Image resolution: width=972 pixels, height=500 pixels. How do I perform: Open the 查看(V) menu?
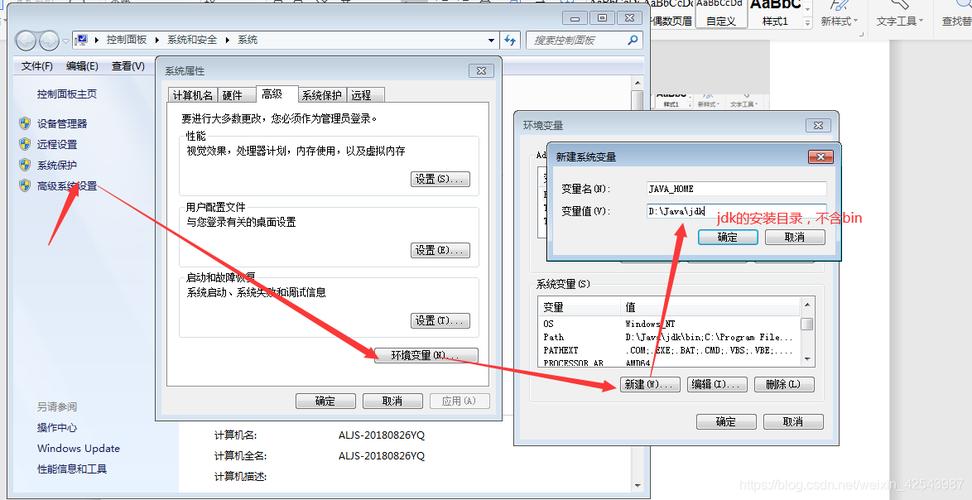pyautogui.click(x=128, y=66)
